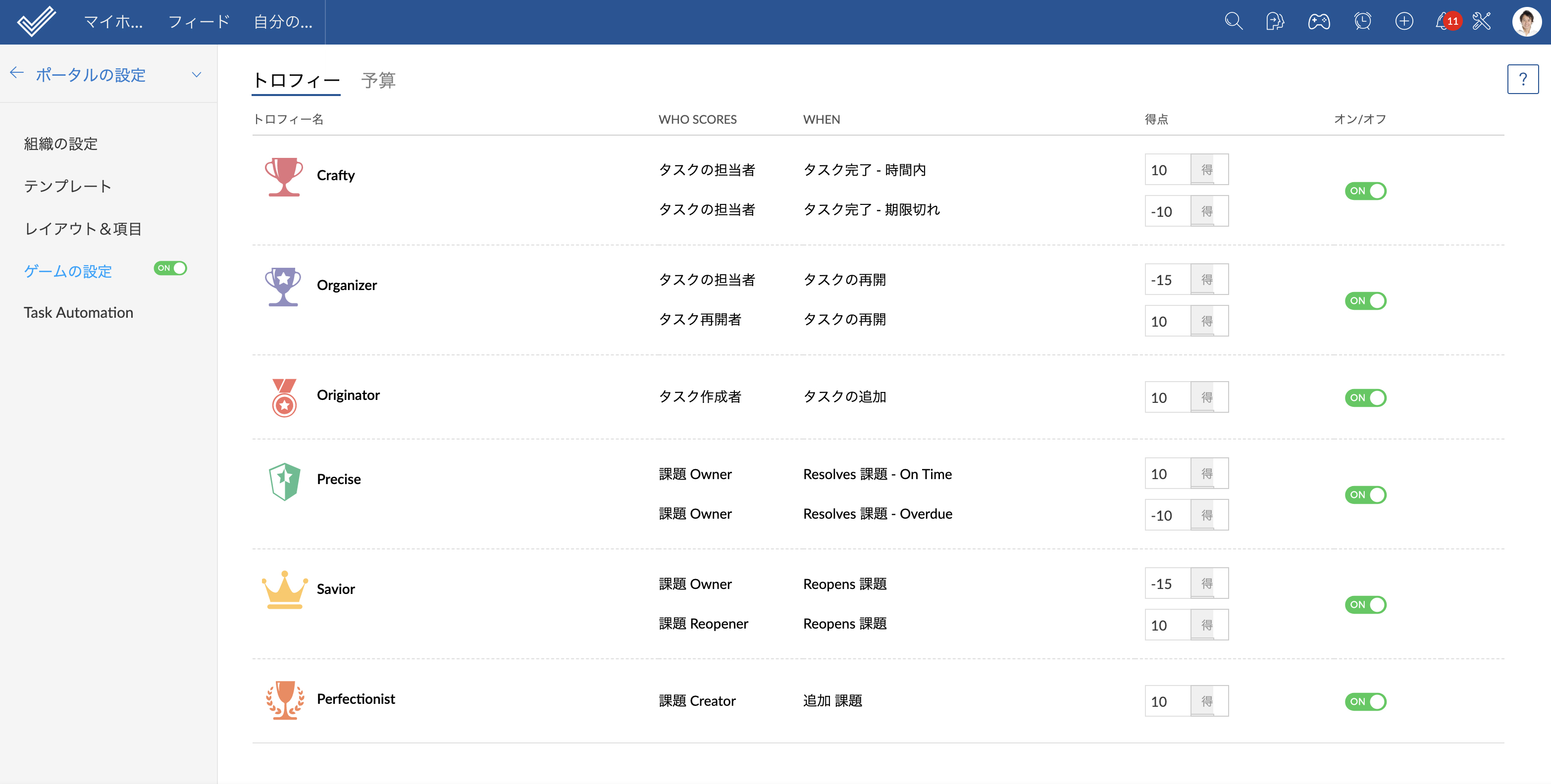The image size is (1551, 784).
Task: Click the Resolves 課題 - Overdue points field
Action: [1168, 515]
